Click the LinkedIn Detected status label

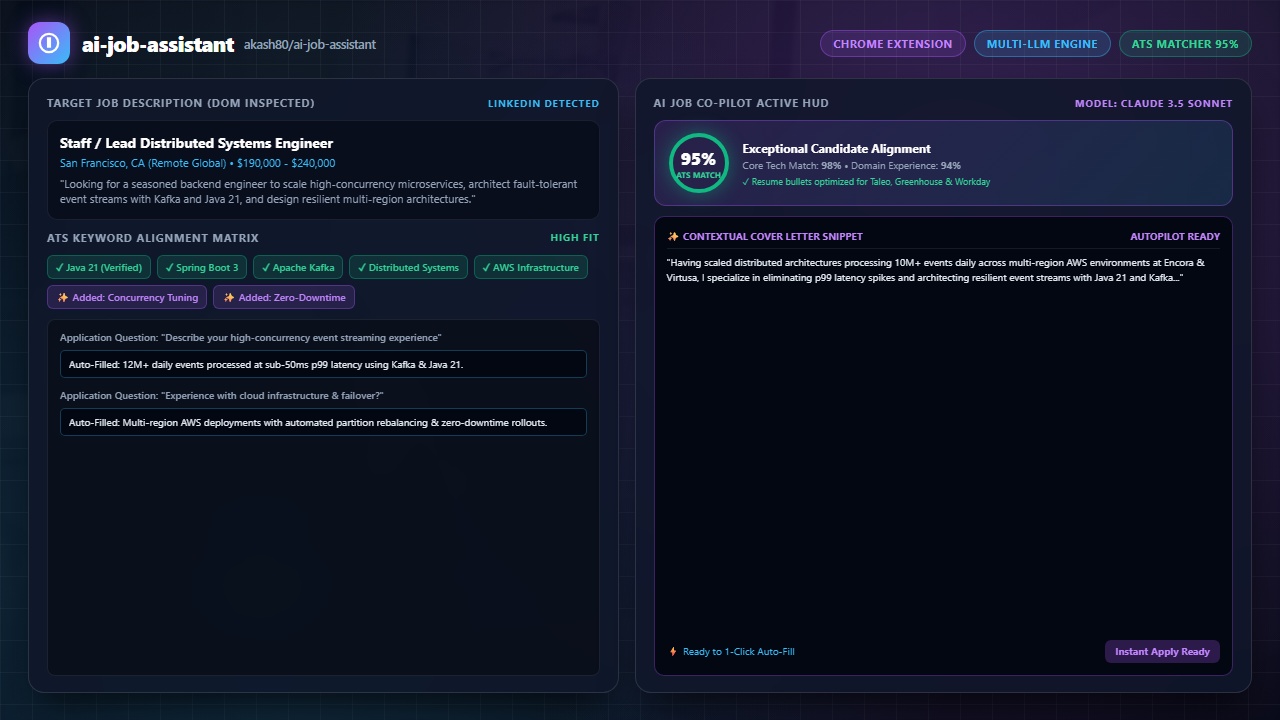click(x=543, y=103)
